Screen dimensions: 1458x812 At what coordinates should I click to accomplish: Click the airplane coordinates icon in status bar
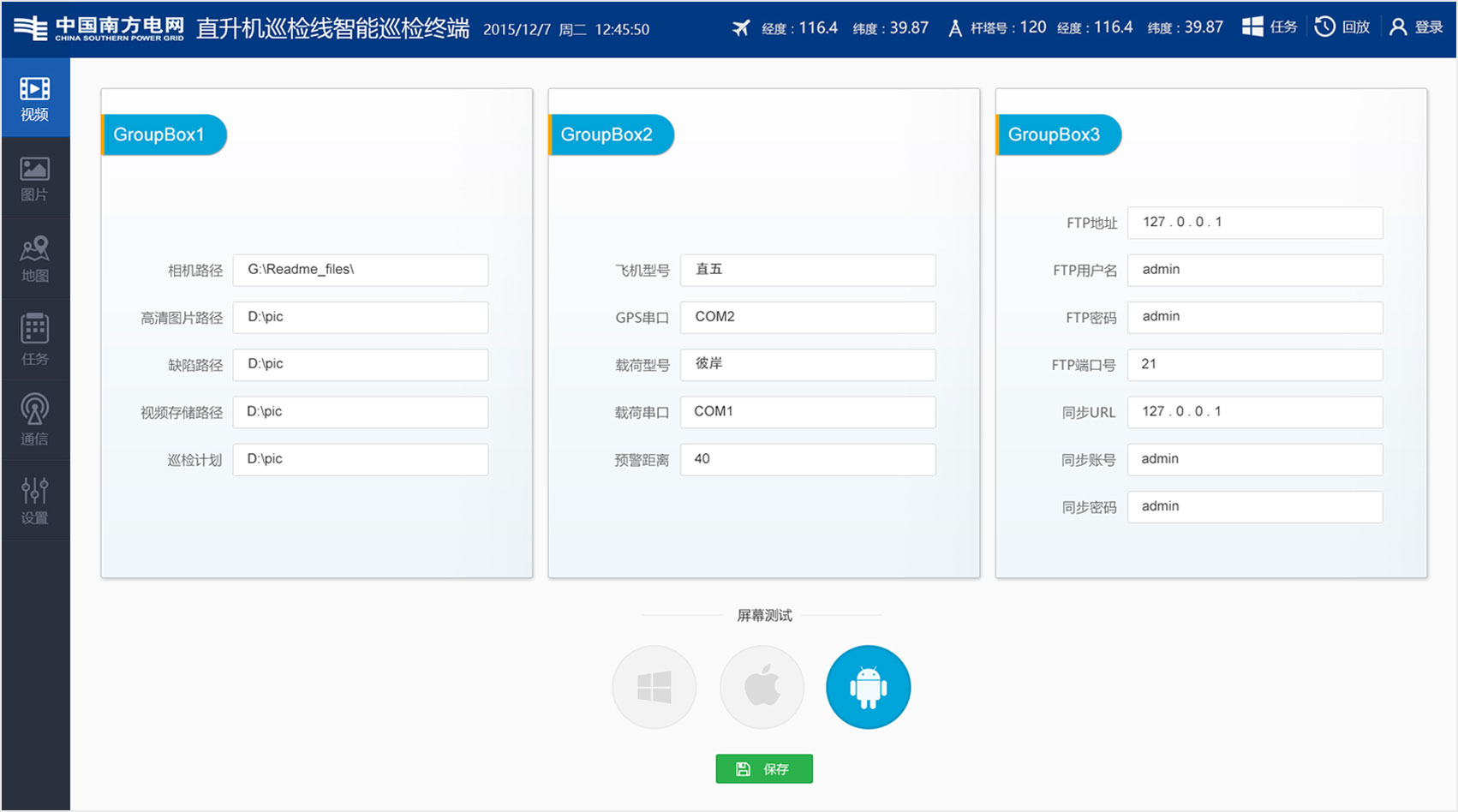tap(743, 27)
